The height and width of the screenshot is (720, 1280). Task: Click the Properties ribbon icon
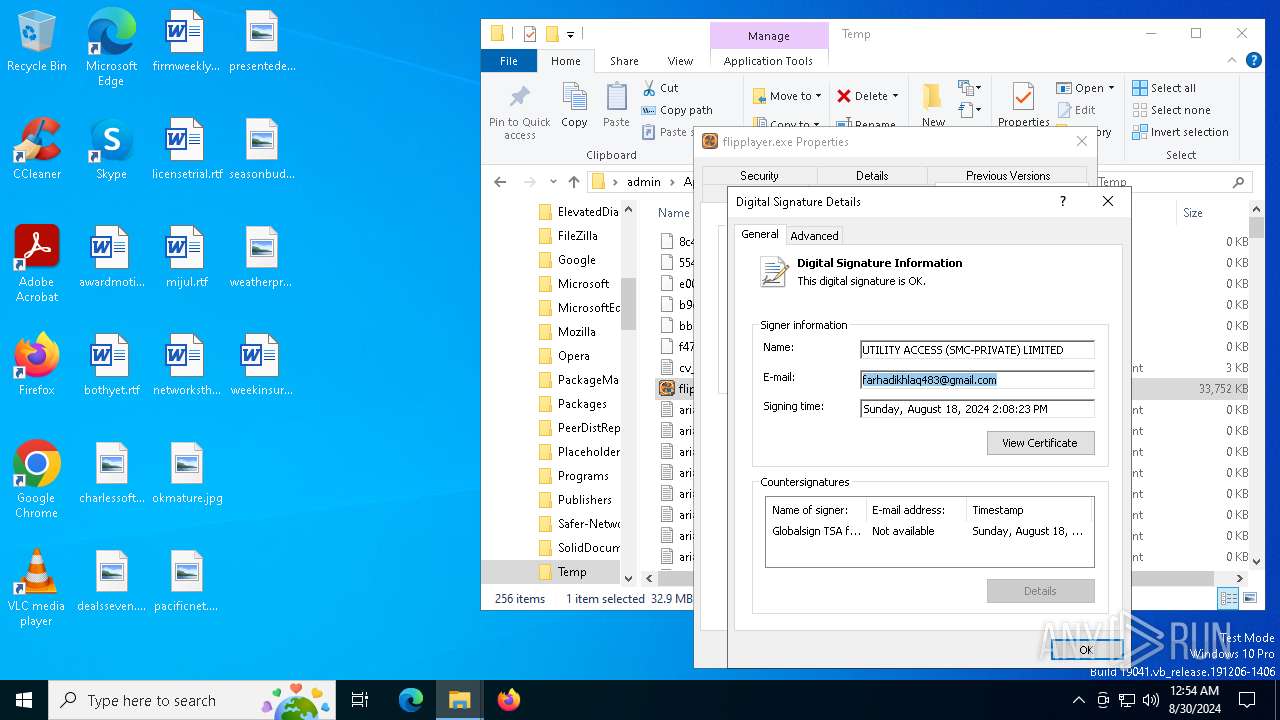(1023, 105)
